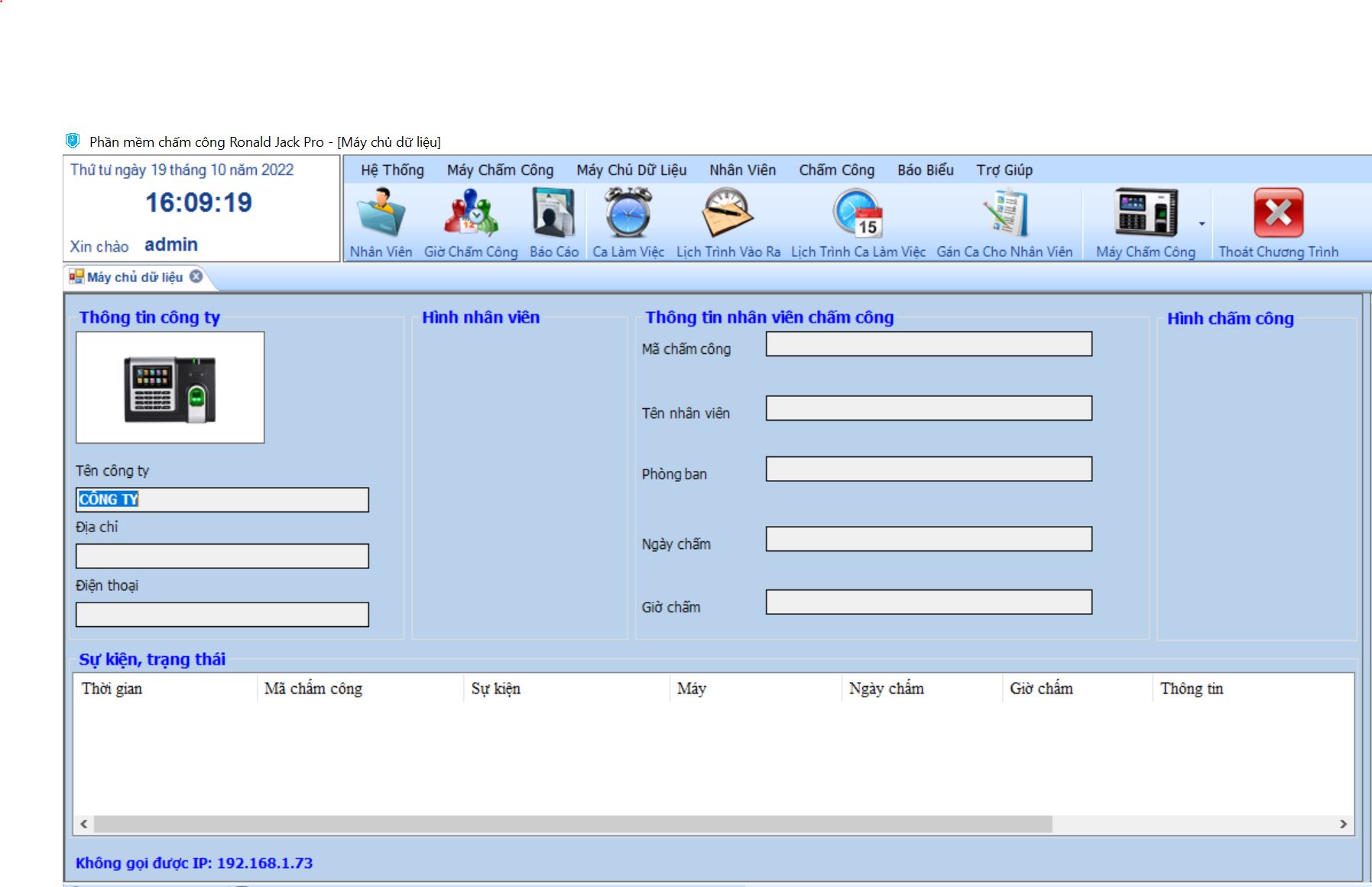Open the Báo Biểu menu
This screenshot has width=1372, height=887.
(925, 170)
